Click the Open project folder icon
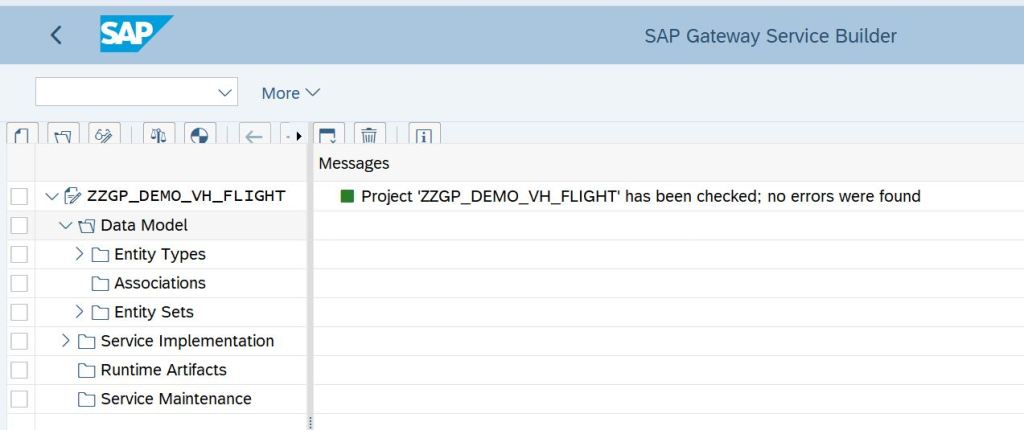 point(64,135)
